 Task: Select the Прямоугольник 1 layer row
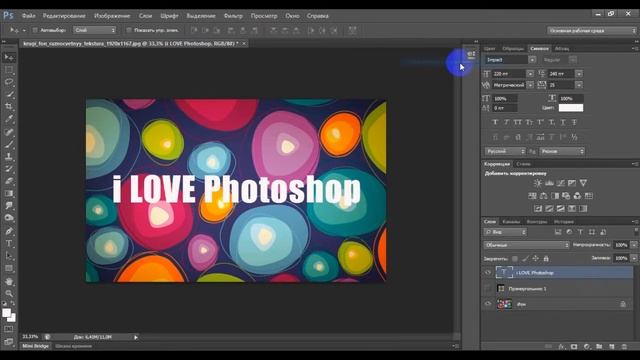tap(558, 289)
